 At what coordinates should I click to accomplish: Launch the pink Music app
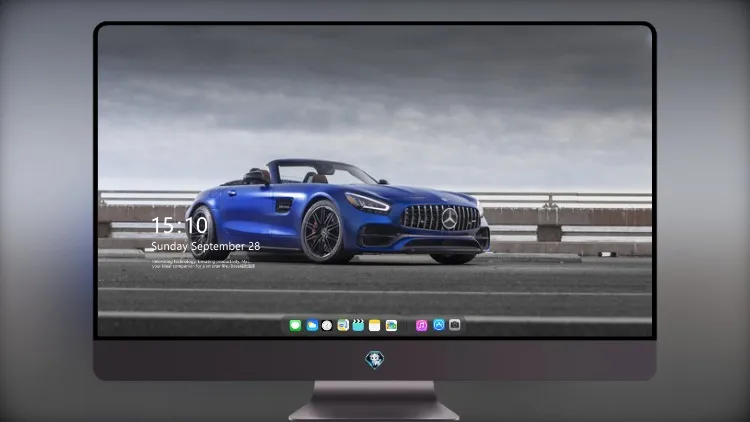pos(421,325)
